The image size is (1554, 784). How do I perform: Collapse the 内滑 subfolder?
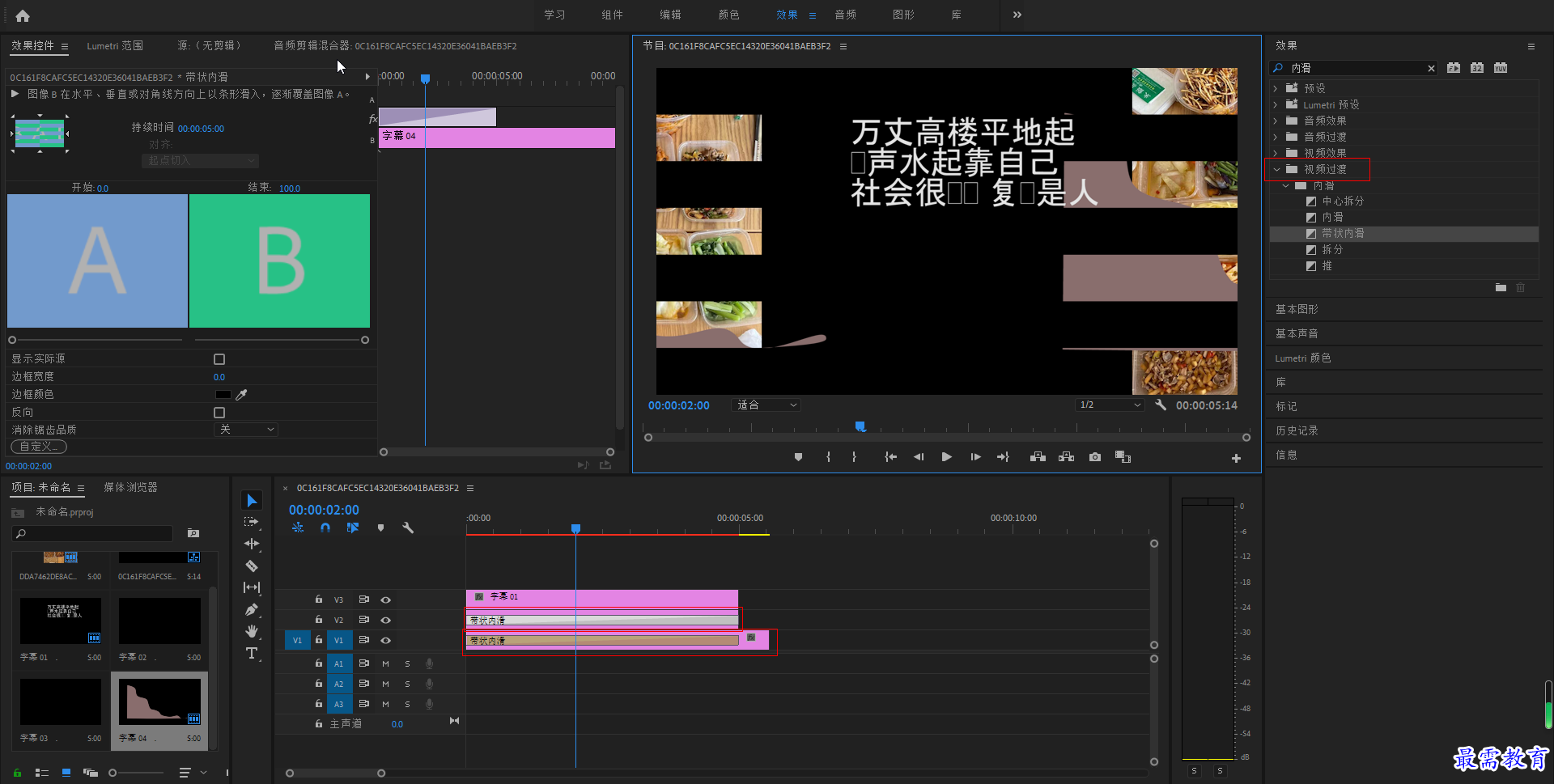pyautogui.click(x=1286, y=185)
